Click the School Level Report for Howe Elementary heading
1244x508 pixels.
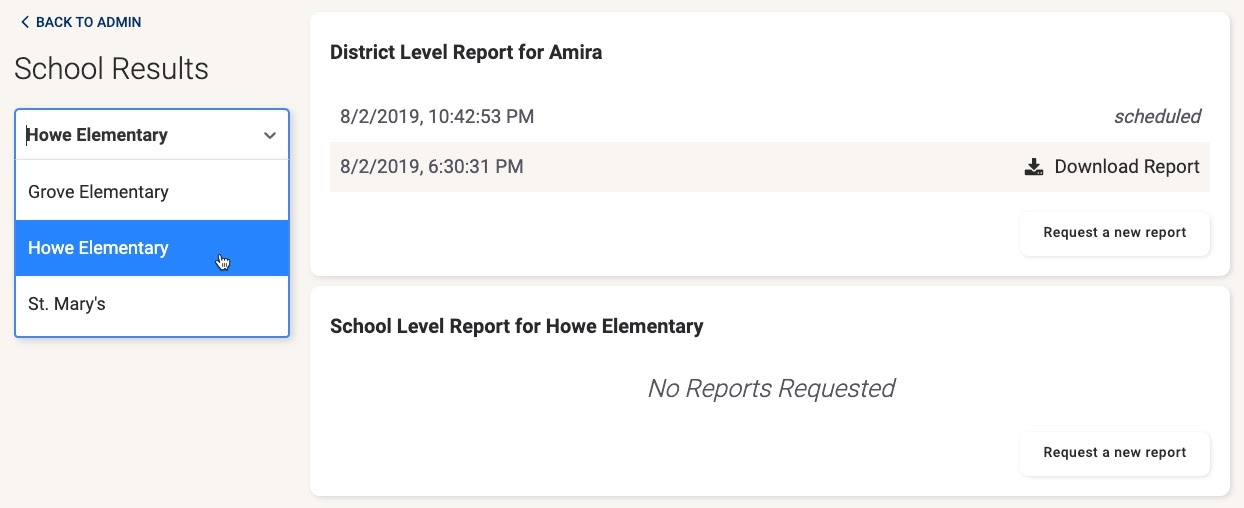(x=517, y=326)
